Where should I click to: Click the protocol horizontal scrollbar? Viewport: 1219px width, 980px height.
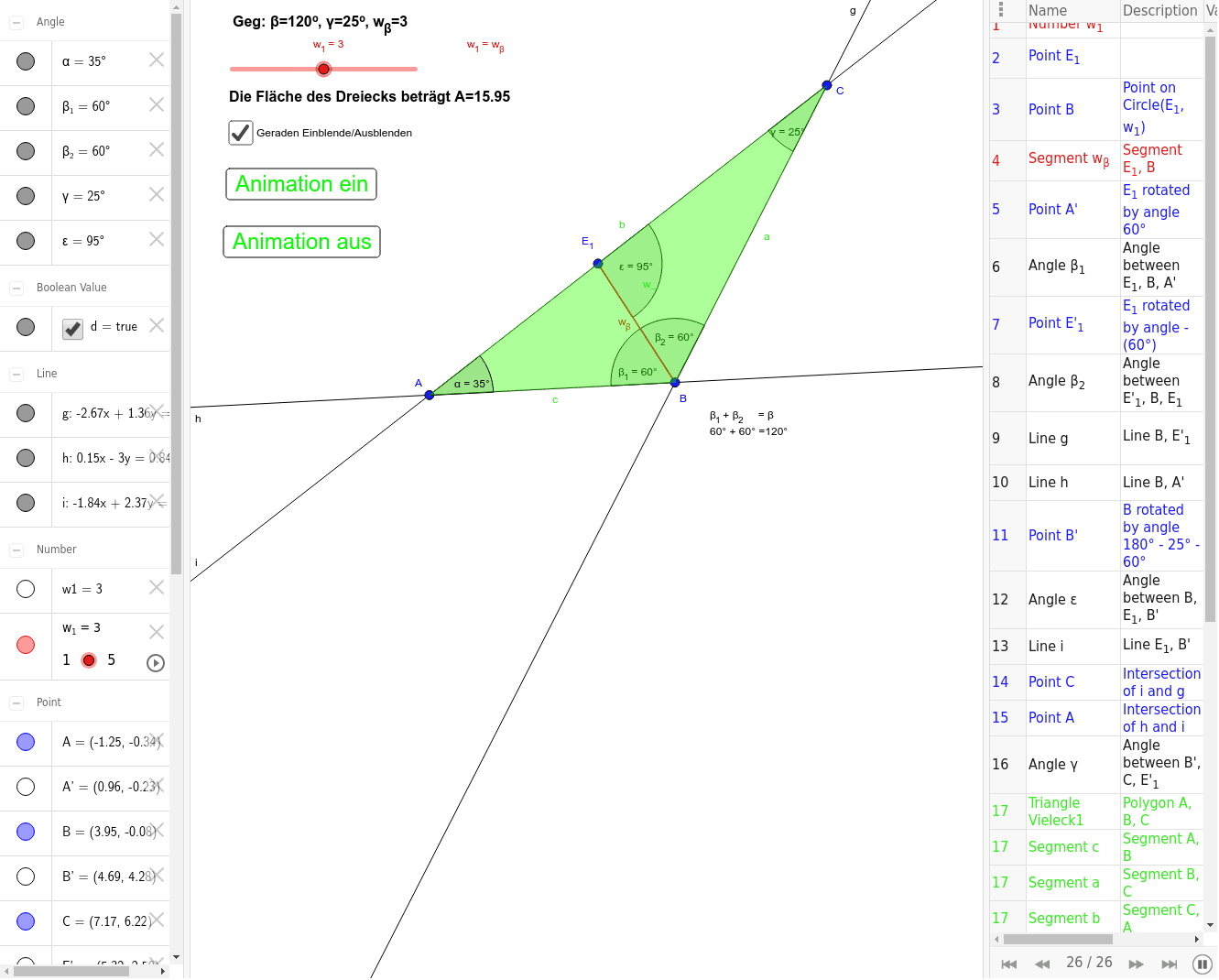click(1058, 939)
